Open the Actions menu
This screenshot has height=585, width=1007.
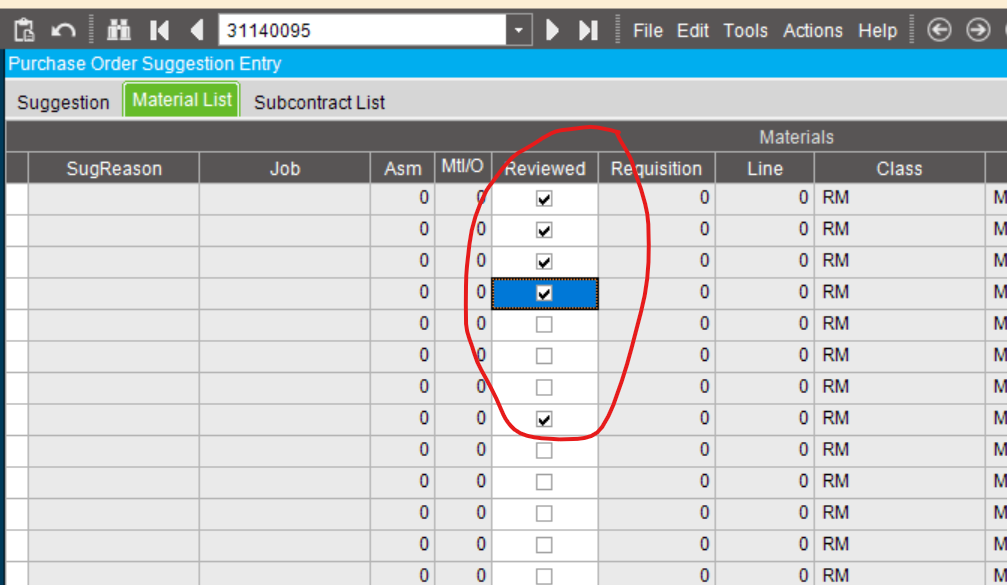(x=812, y=31)
